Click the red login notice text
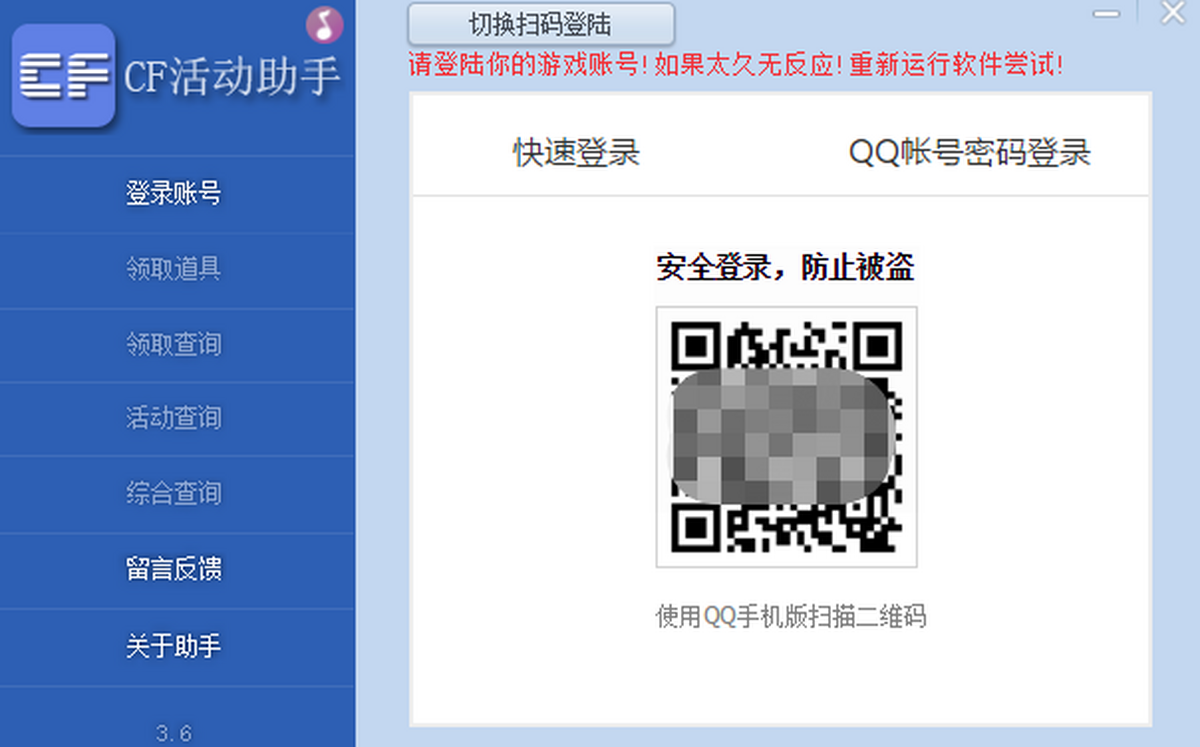 pos(736,66)
